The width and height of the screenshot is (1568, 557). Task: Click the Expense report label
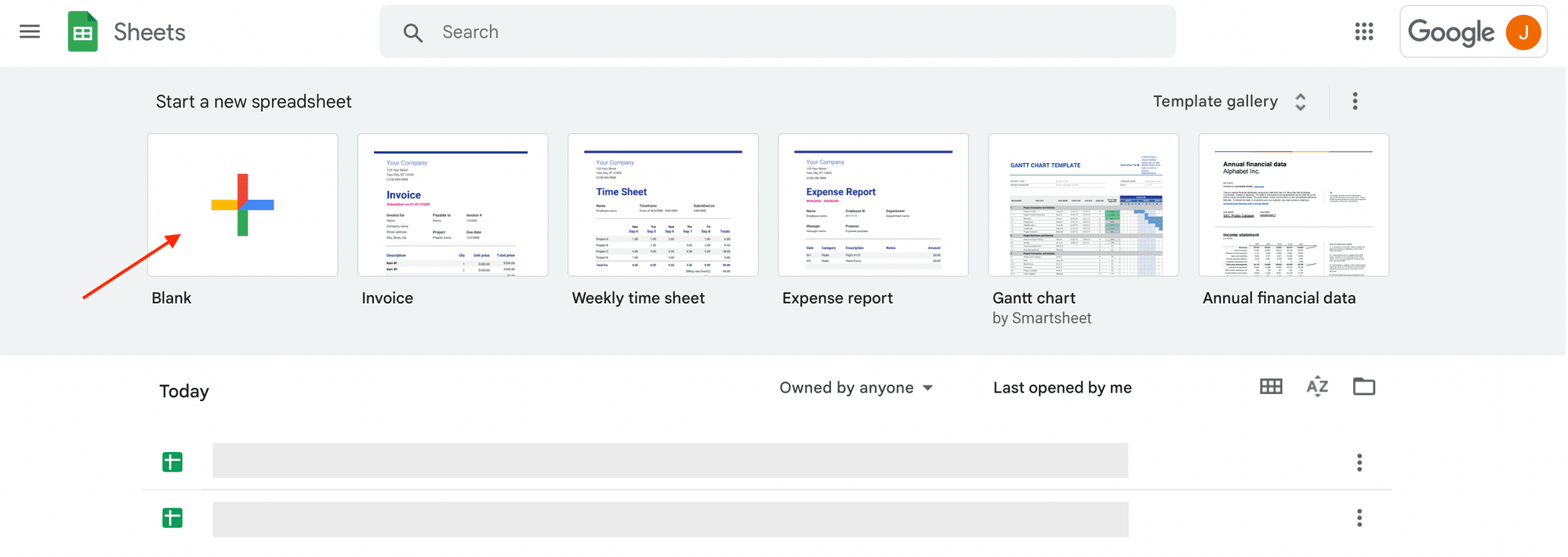[837, 298]
